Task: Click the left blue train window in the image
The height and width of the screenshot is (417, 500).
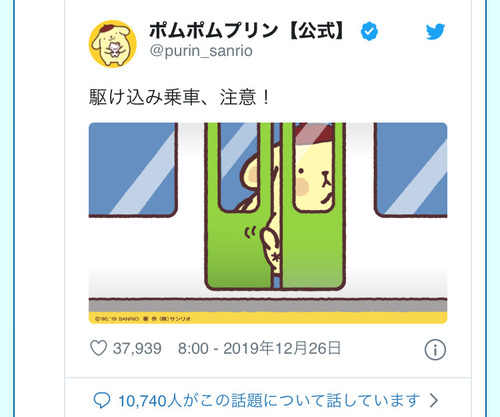Action: (x=133, y=169)
